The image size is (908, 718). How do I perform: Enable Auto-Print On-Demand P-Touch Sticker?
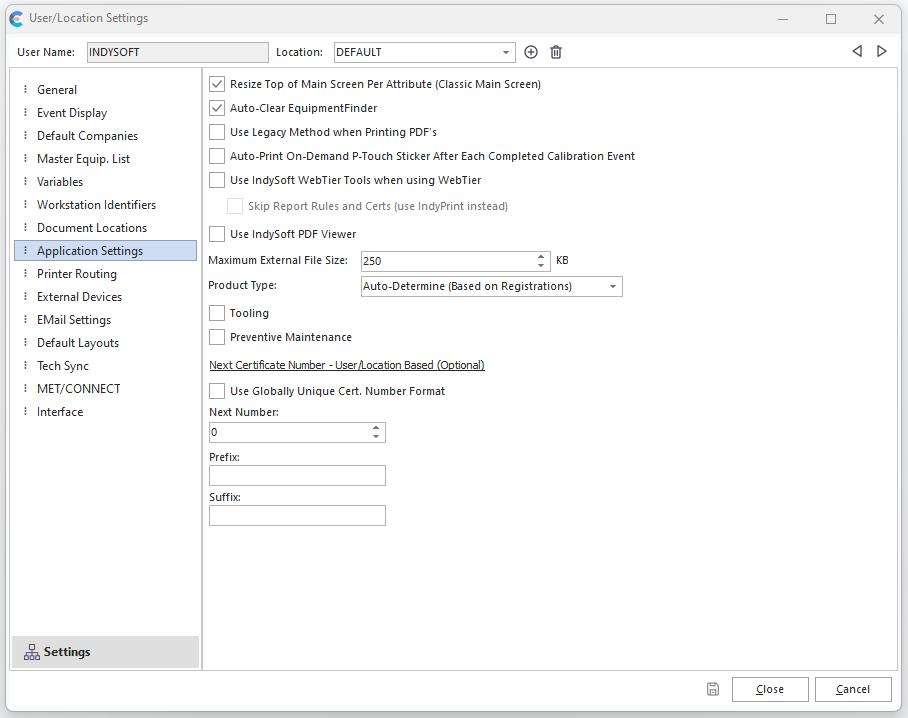click(x=217, y=156)
